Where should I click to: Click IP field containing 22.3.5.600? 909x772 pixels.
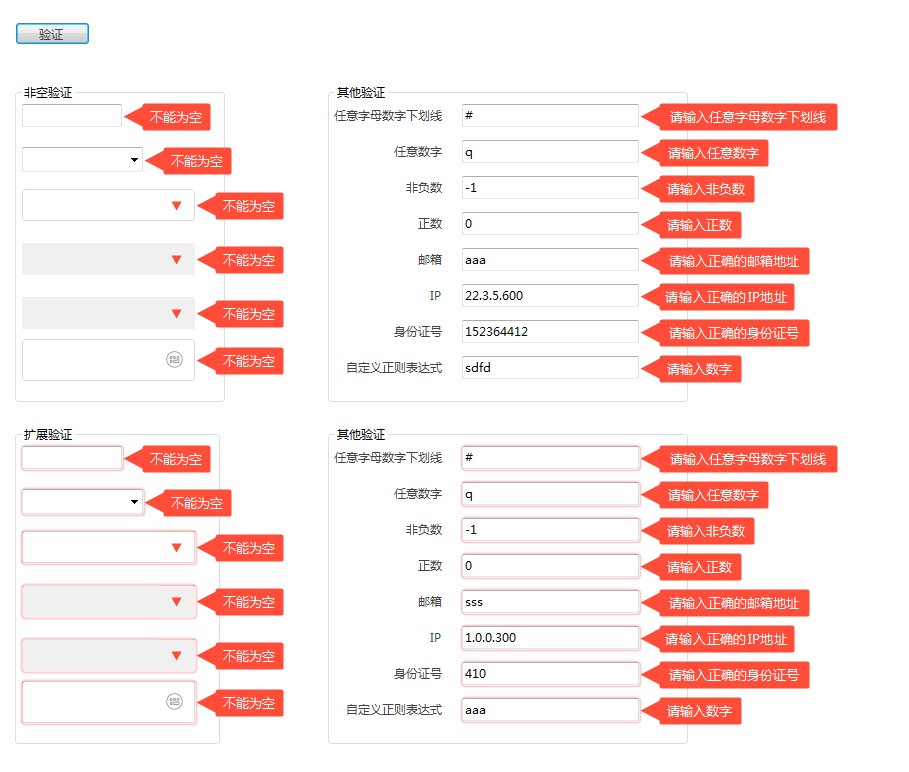(x=550, y=296)
